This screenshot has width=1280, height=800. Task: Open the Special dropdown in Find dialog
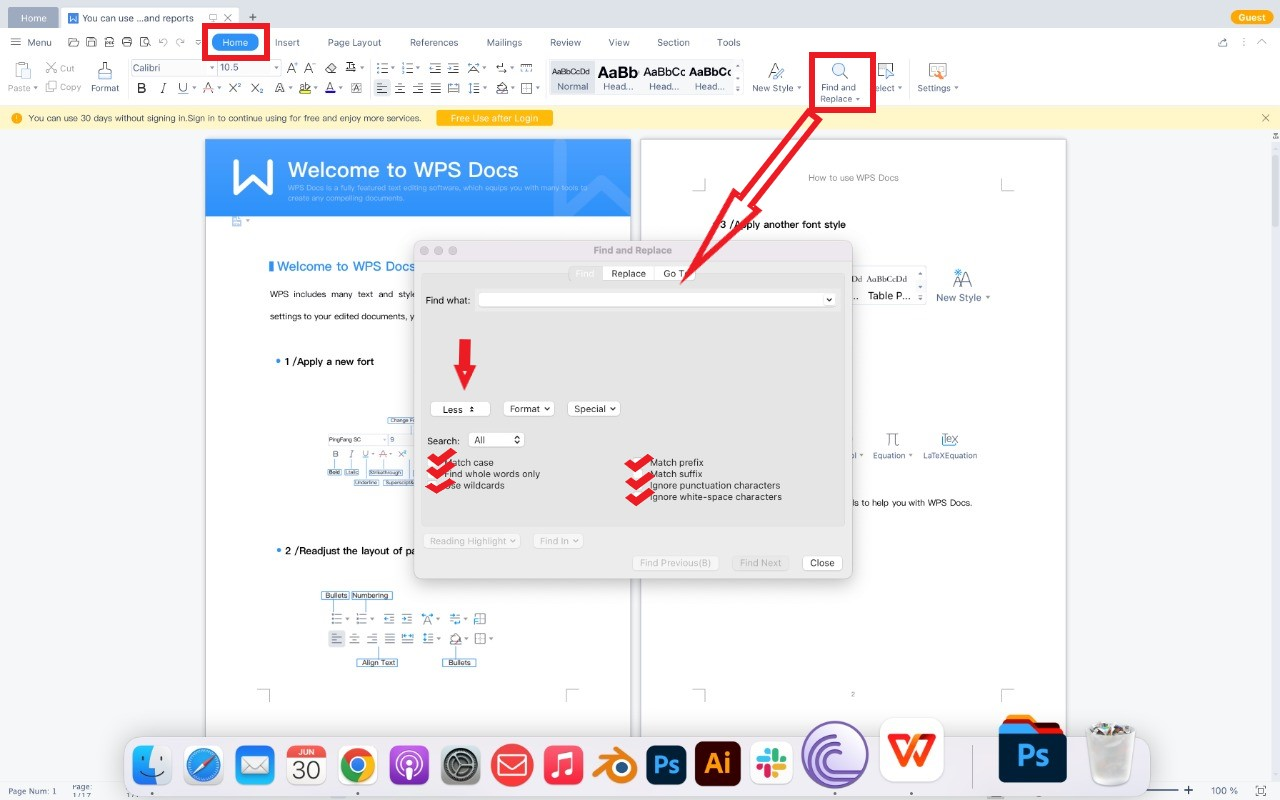pos(593,408)
